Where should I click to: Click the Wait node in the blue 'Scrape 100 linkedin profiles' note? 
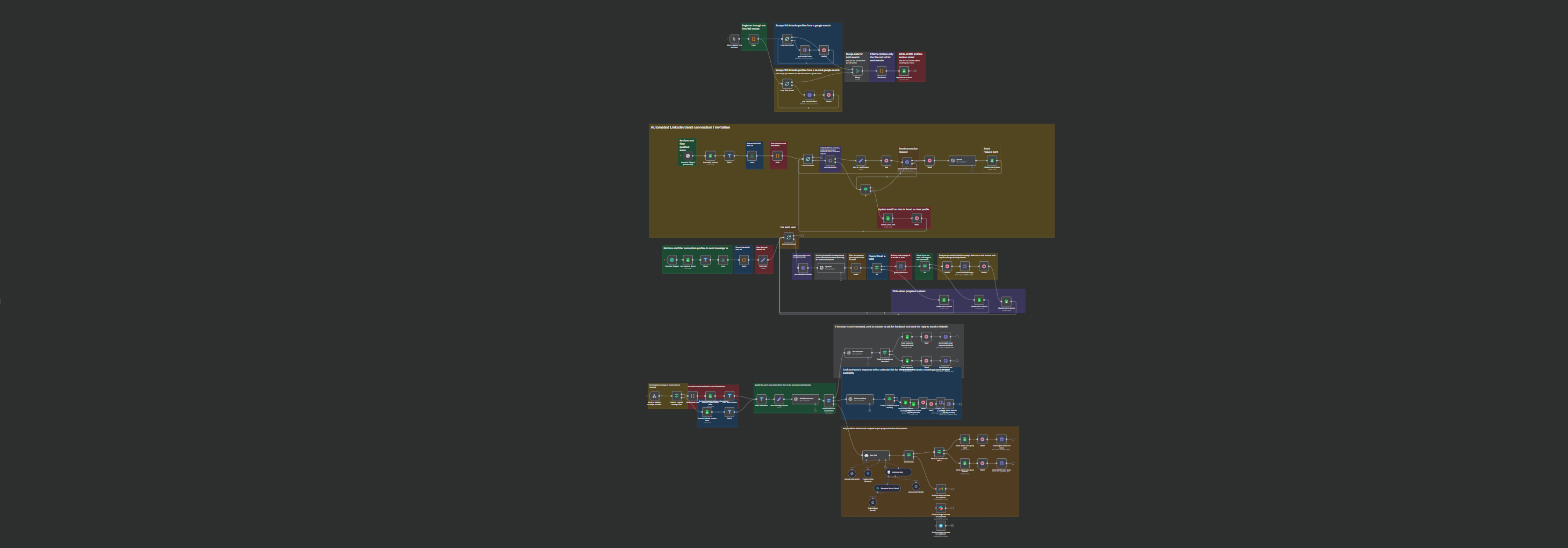click(824, 50)
